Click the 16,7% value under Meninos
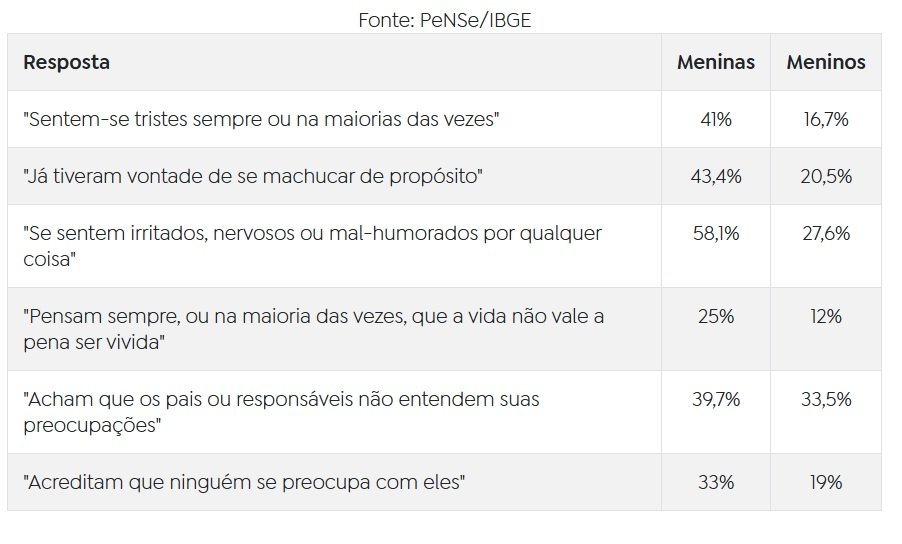Viewport: 902px width, 544px height. (x=826, y=119)
